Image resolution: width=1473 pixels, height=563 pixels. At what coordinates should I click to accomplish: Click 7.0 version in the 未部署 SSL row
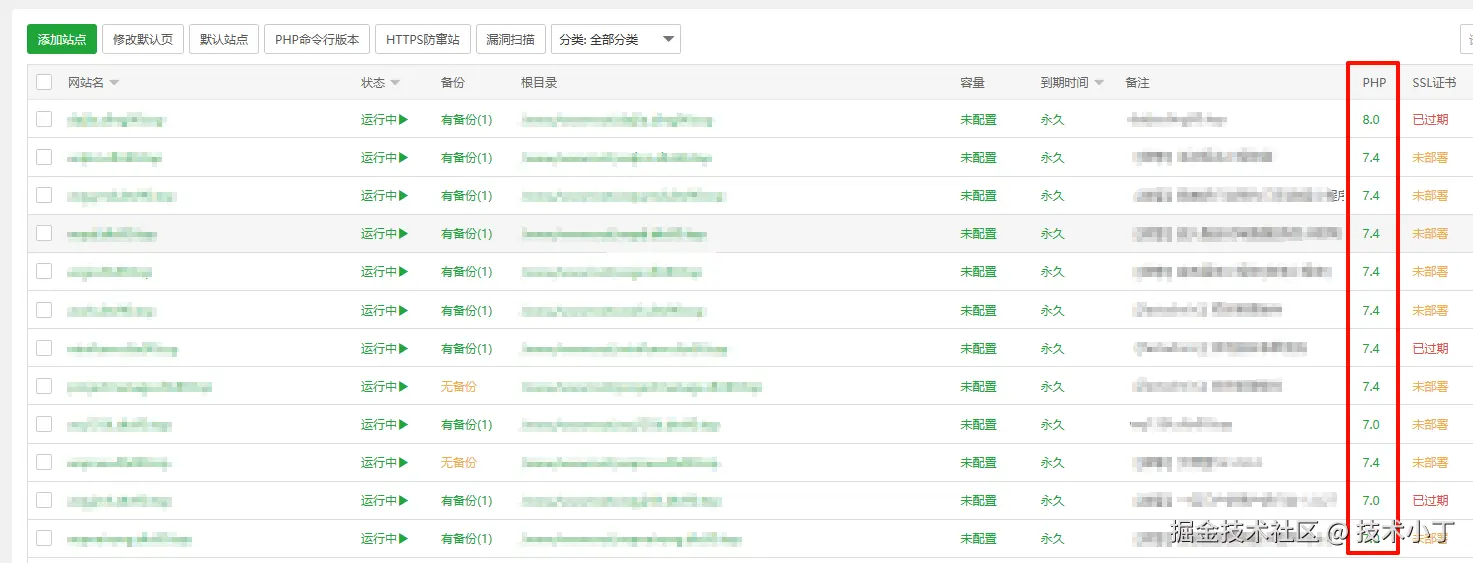(x=1370, y=425)
